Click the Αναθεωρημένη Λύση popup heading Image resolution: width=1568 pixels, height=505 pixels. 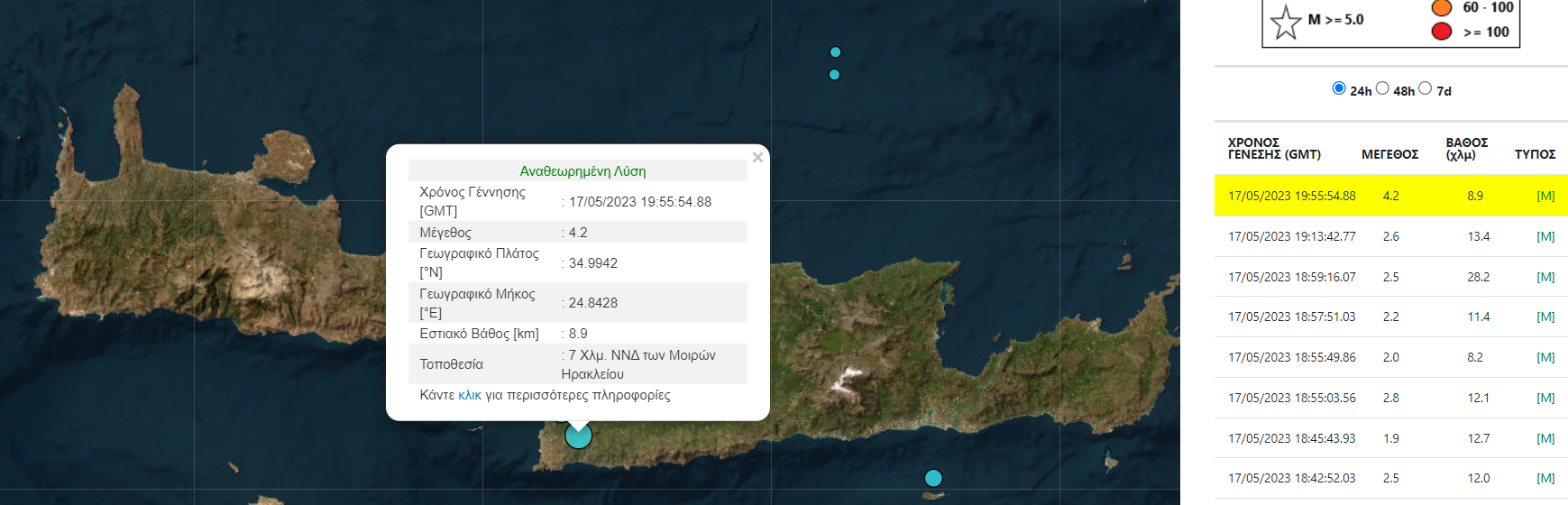pyautogui.click(x=582, y=170)
